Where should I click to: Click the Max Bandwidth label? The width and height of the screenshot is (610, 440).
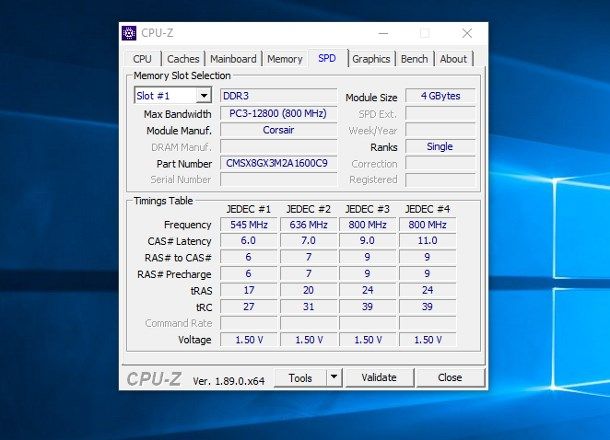coord(177,114)
